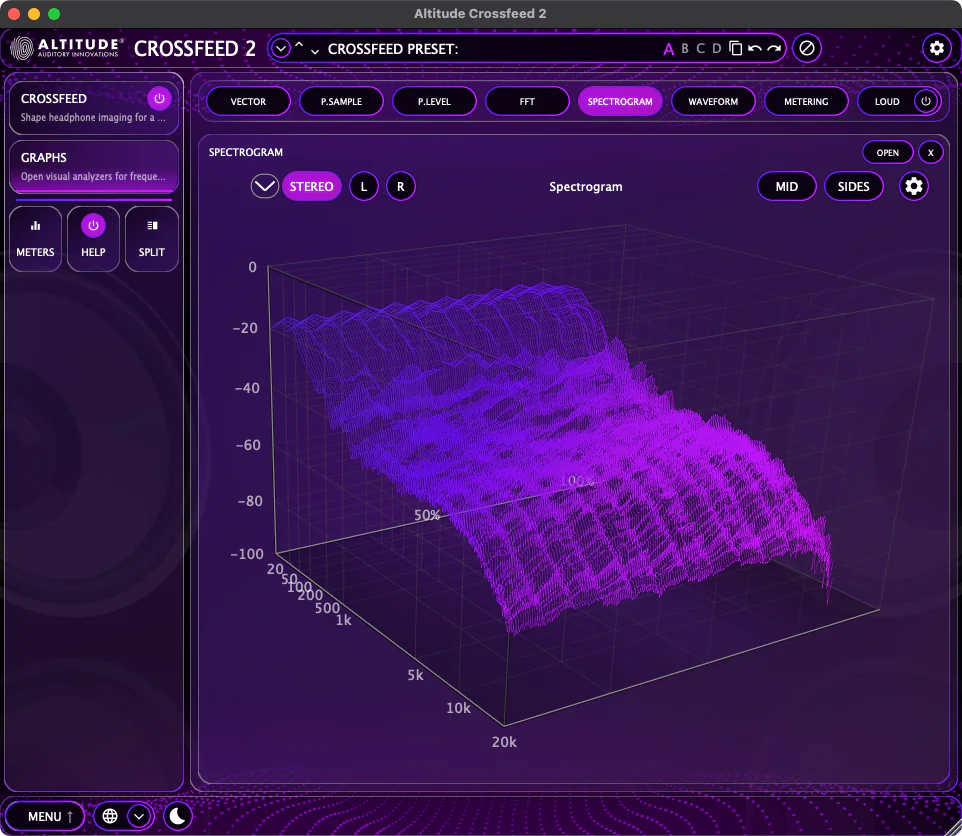962x836 pixels.
Task: Copy preset with the copy icon
Action: [736, 48]
